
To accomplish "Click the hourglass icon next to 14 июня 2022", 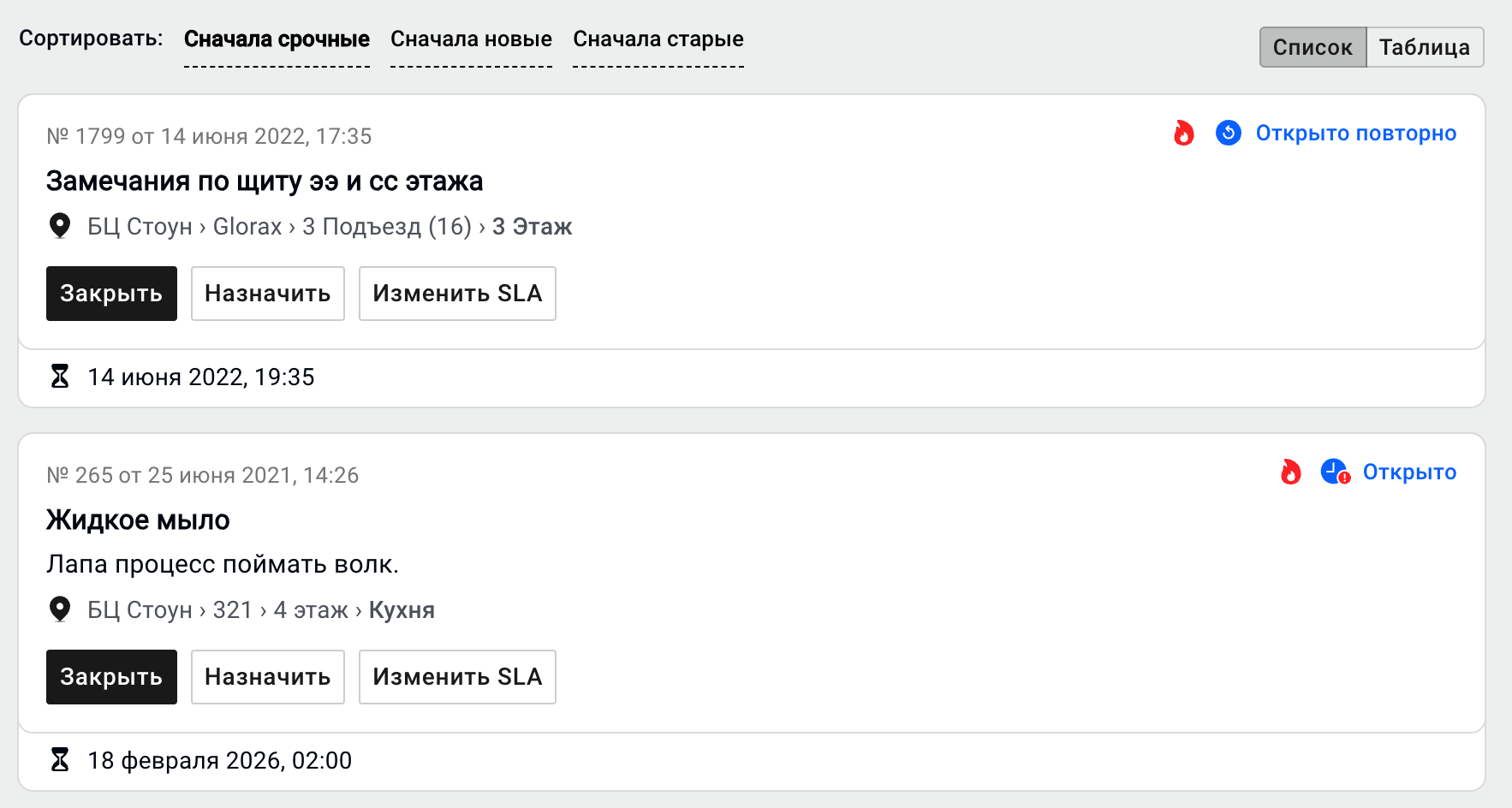I will tap(60, 377).
